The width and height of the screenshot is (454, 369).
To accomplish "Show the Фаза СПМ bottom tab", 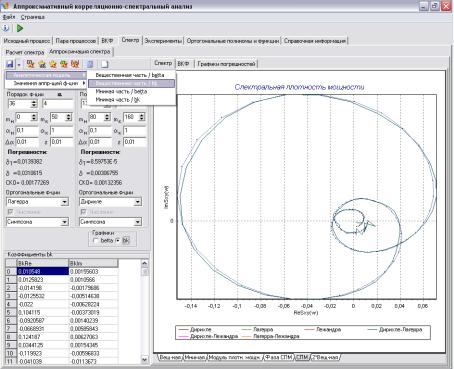I will tap(279, 357).
